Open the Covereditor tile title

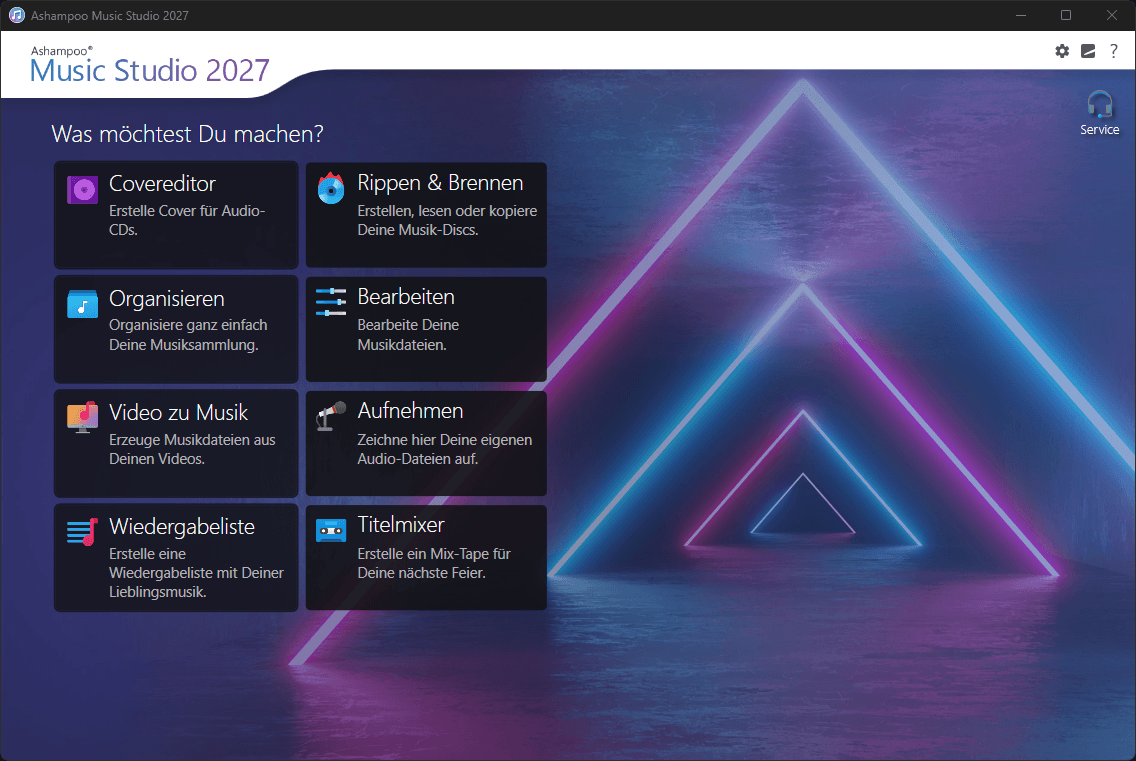[162, 183]
